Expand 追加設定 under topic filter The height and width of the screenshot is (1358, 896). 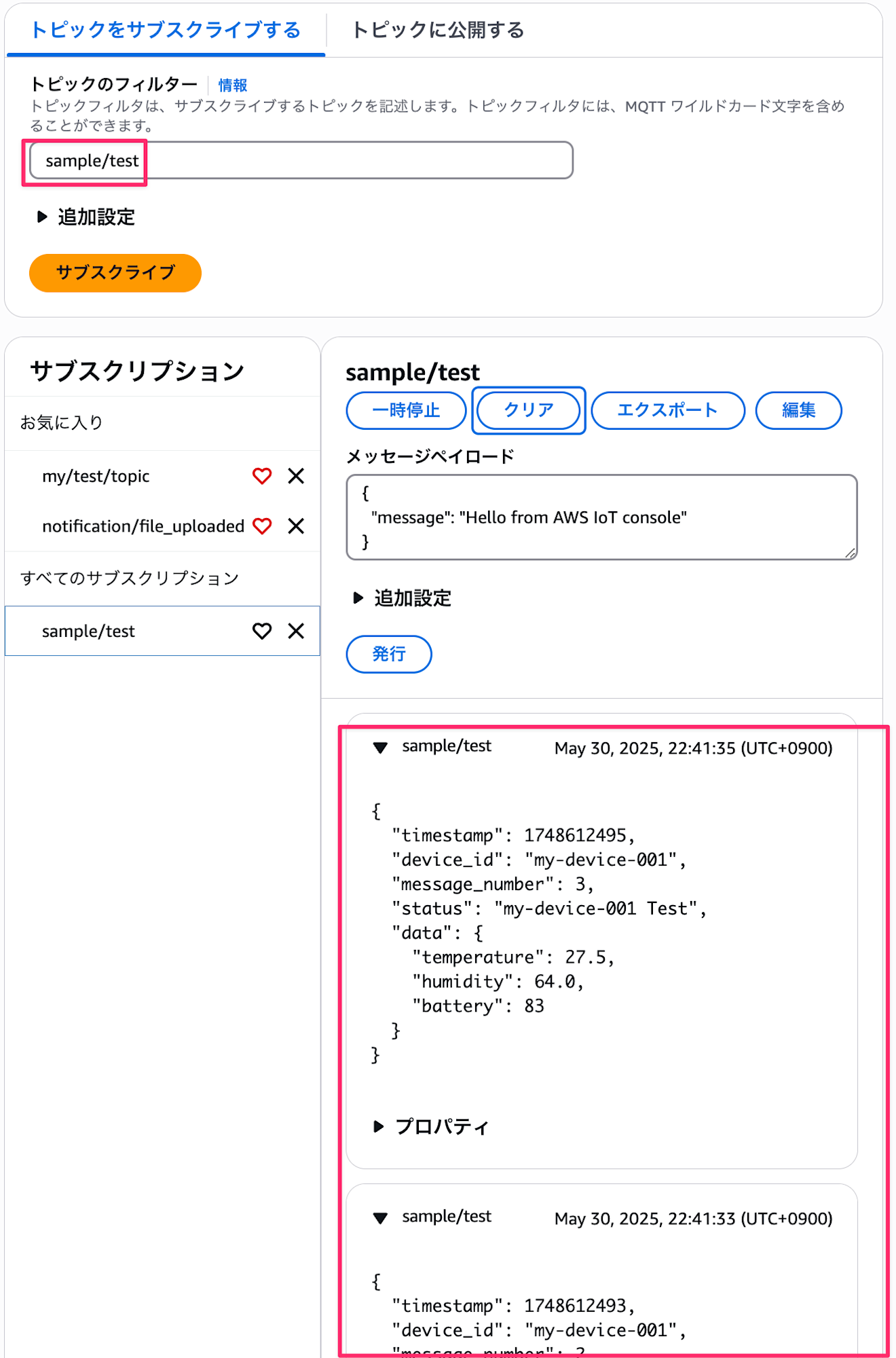(86, 217)
